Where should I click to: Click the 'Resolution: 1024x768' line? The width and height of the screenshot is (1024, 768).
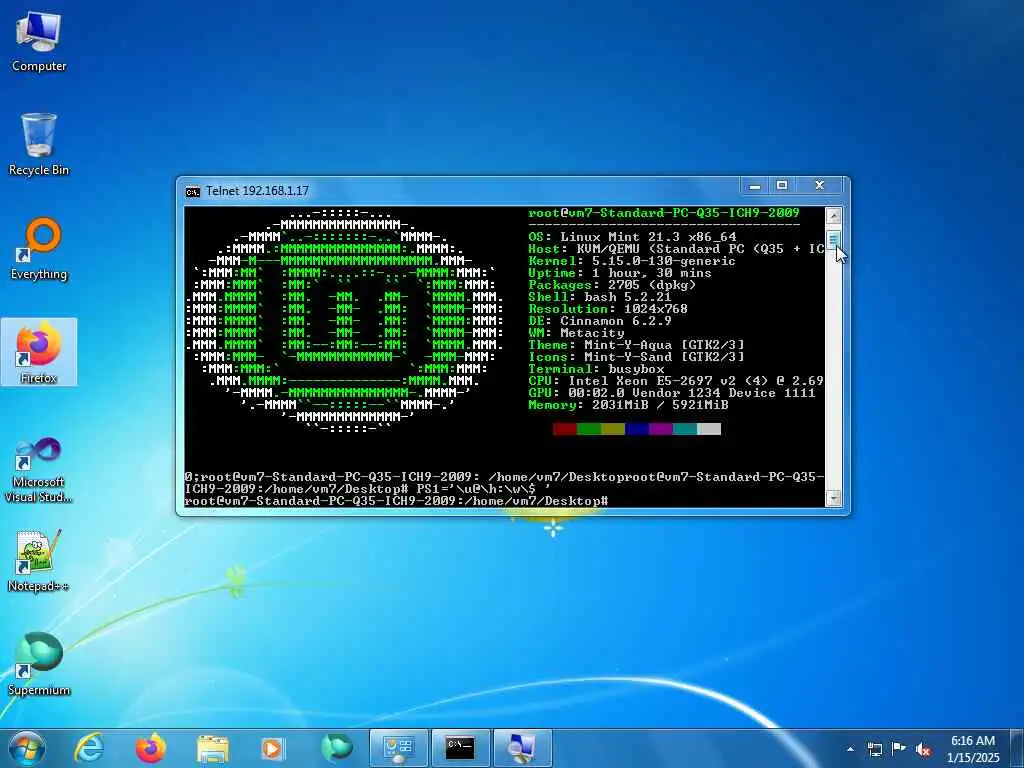[x=608, y=309]
